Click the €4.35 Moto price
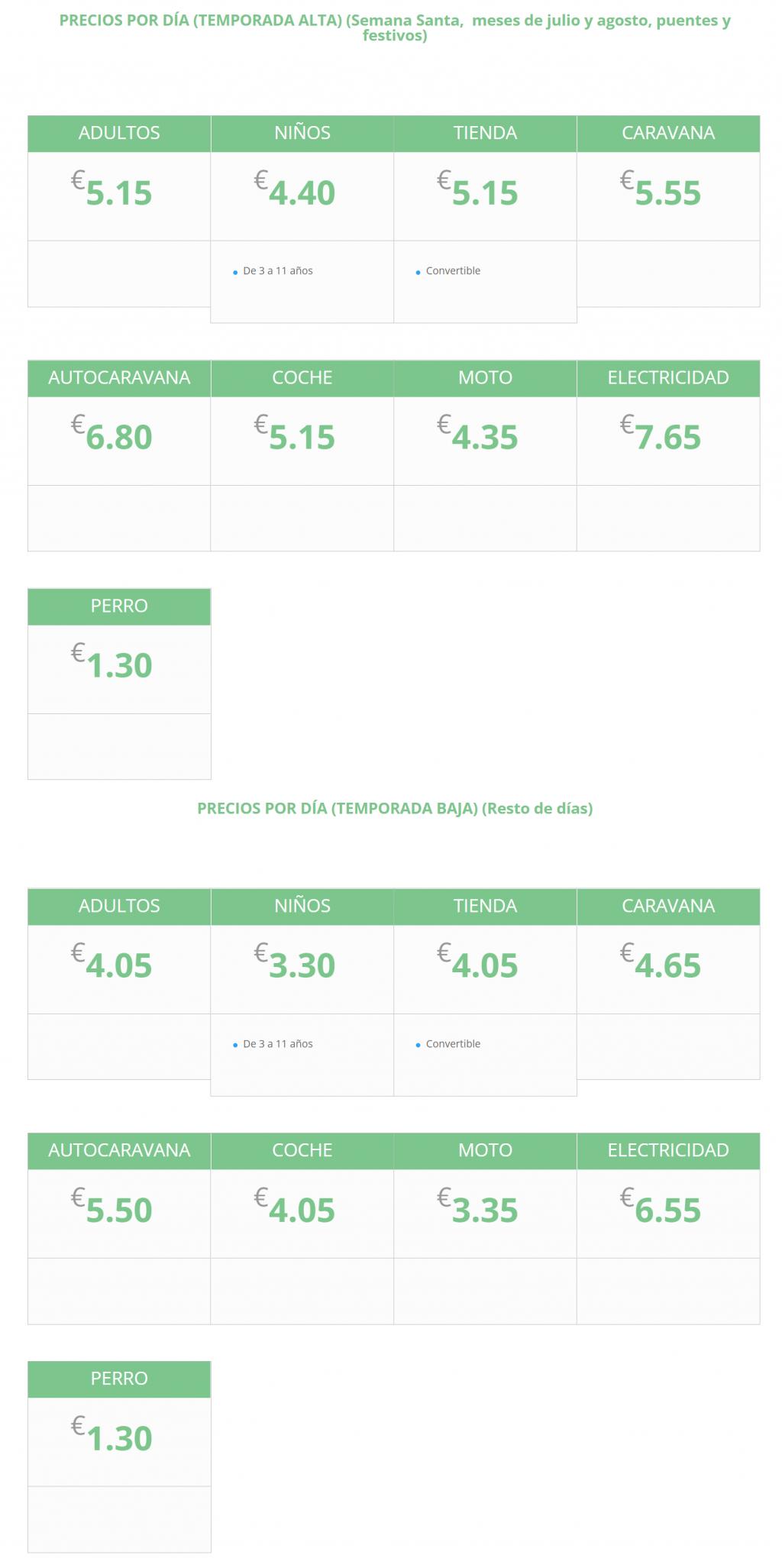The height and width of the screenshot is (1568, 782). pyautogui.click(x=485, y=437)
